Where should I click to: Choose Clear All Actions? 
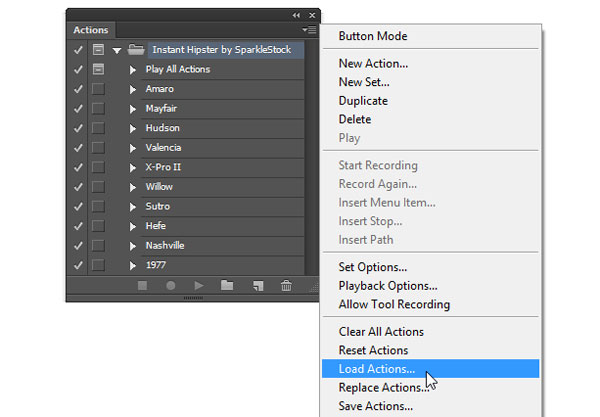pos(430,332)
